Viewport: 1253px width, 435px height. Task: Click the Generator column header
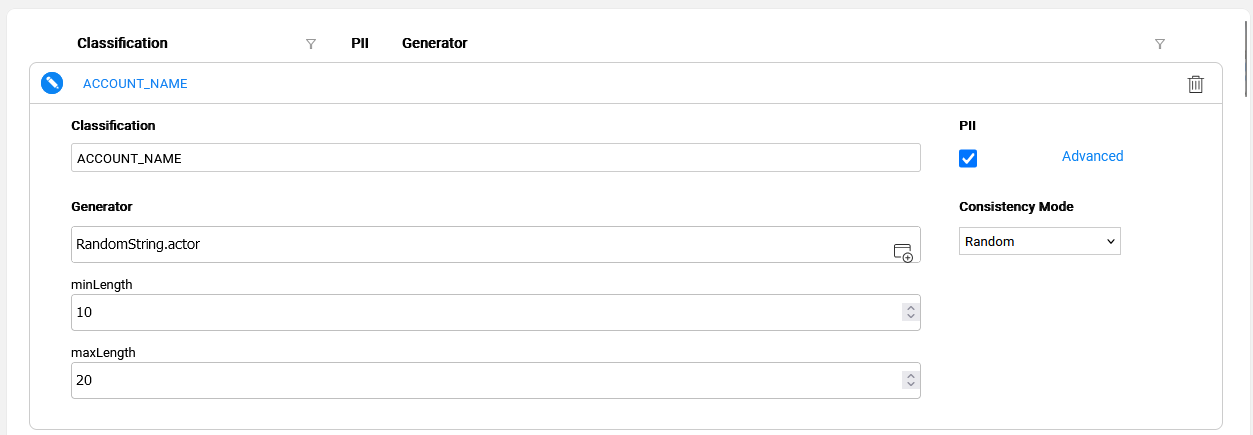pyautogui.click(x=434, y=44)
